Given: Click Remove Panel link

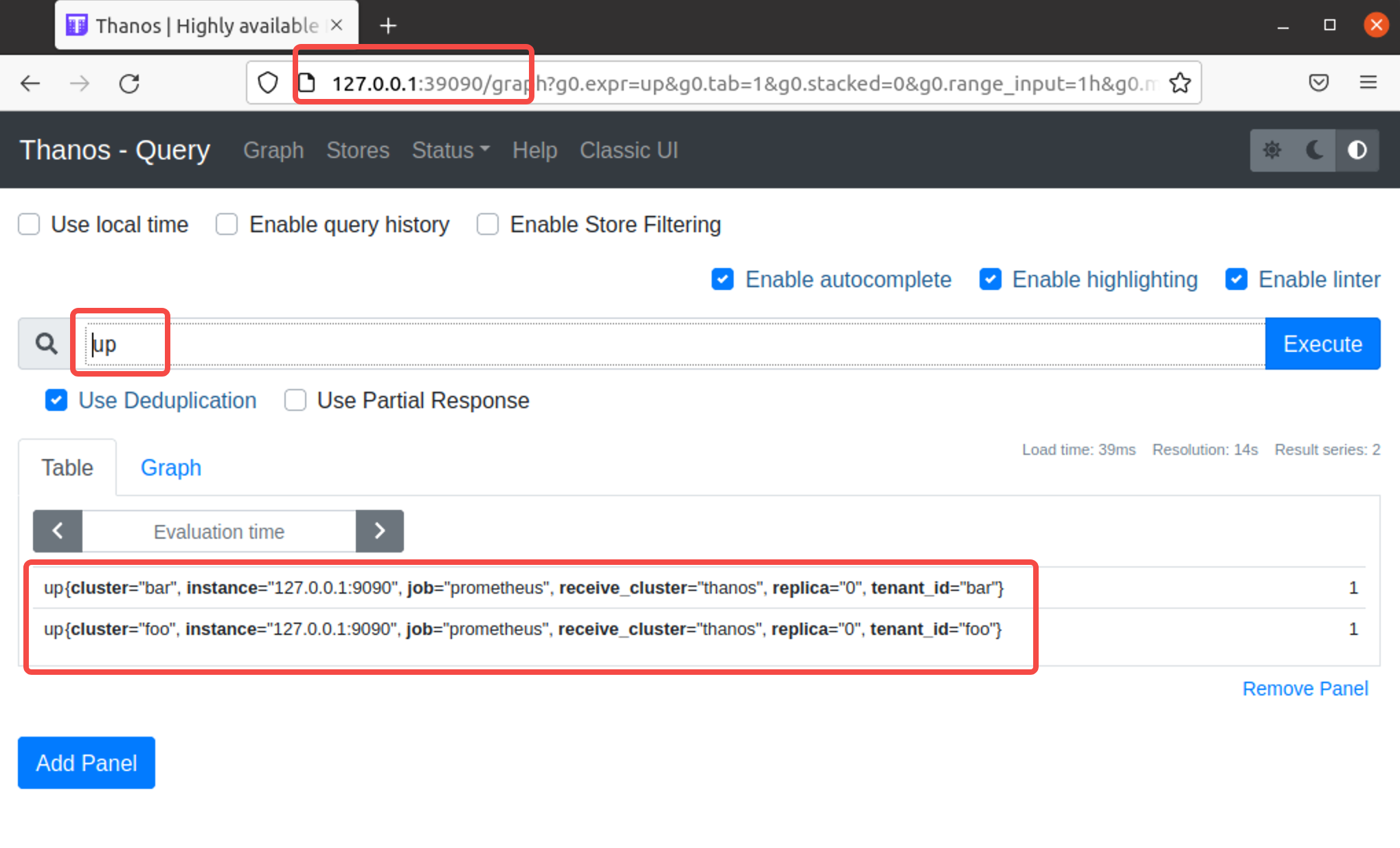Looking at the screenshot, I should [x=1305, y=689].
